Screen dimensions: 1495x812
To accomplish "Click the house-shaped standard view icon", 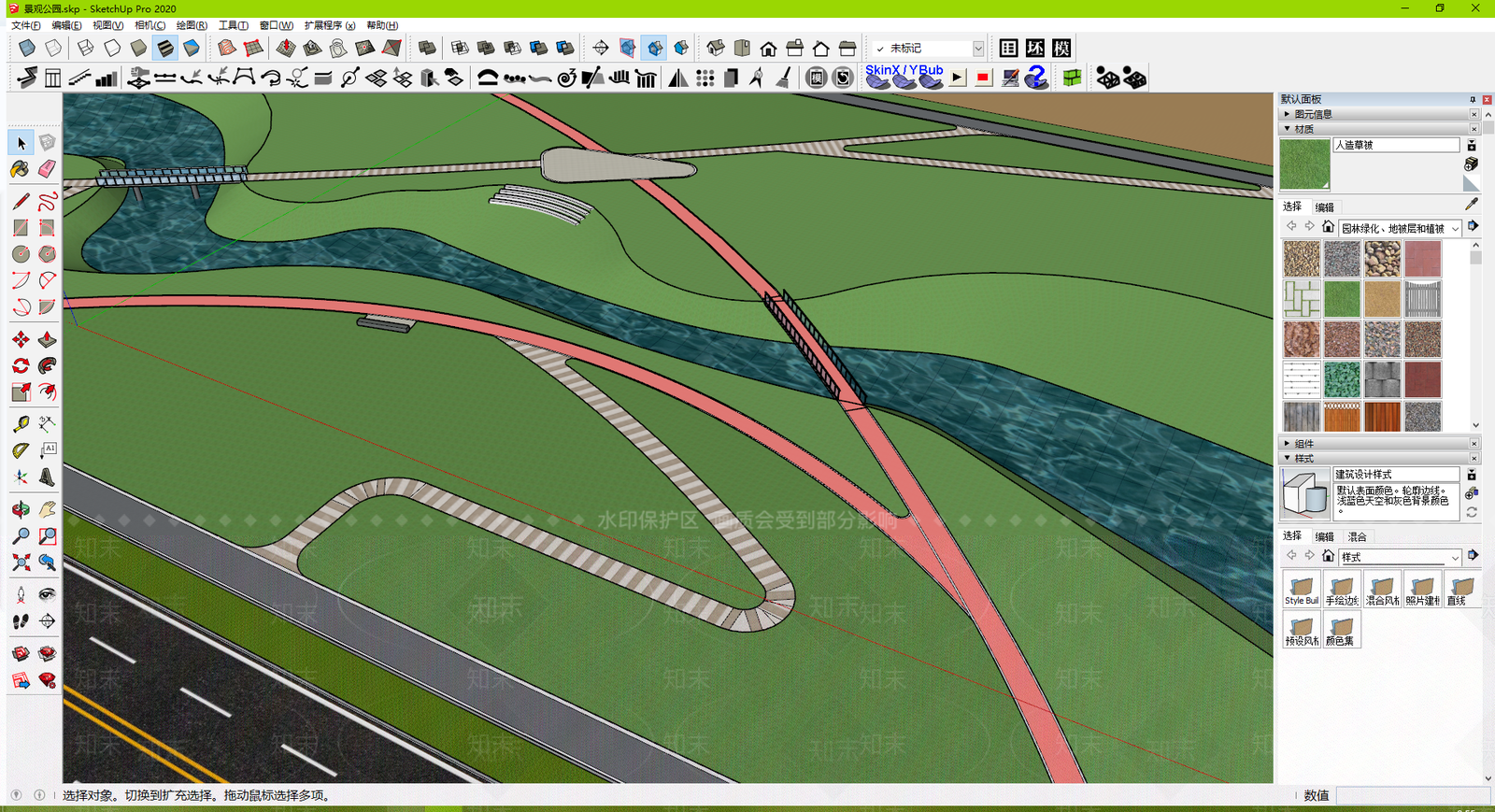I will click(768, 48).
